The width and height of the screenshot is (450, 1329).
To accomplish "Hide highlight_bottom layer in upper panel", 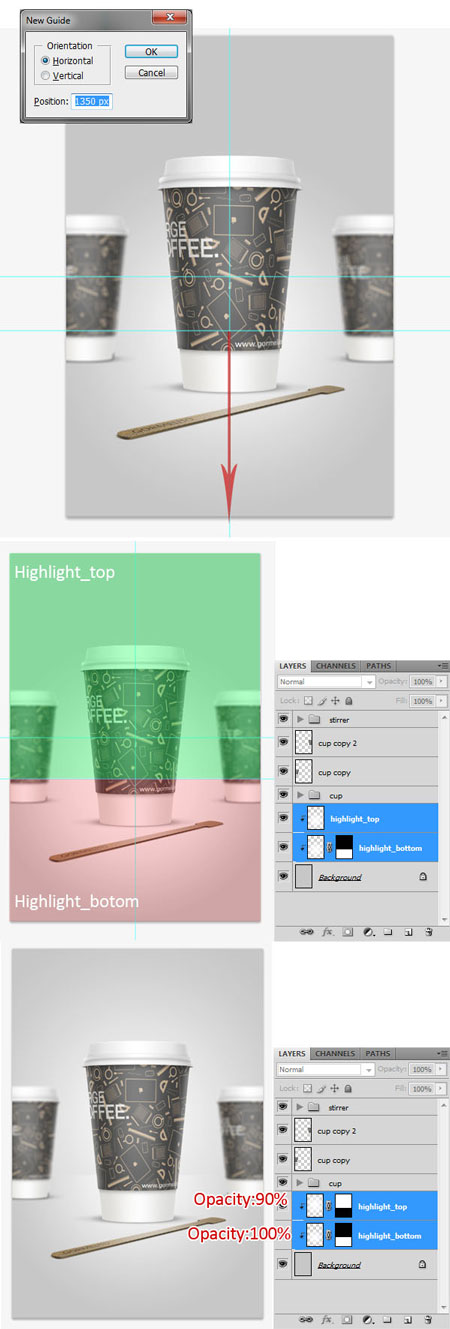I will pyautogui.click(x=284, y=847).
